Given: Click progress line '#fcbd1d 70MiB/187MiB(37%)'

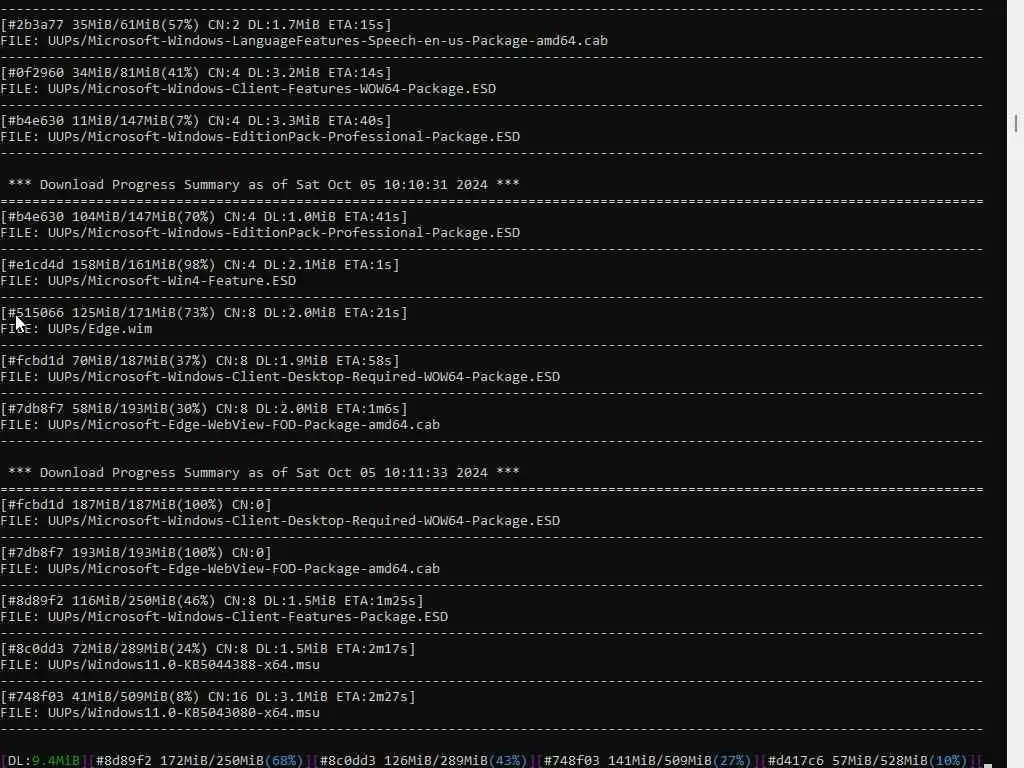Looking at the screenshot, I should (200, 360).
